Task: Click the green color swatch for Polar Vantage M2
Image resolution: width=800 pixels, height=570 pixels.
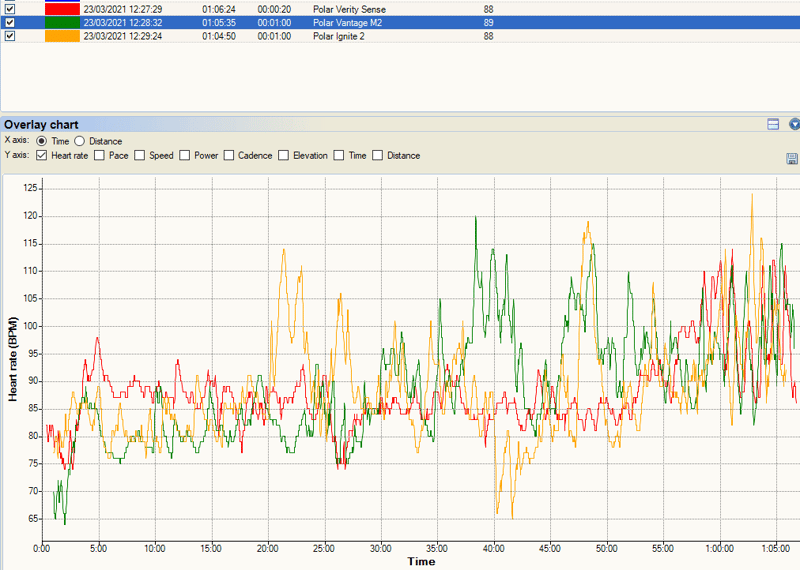Action: (62, 22)
